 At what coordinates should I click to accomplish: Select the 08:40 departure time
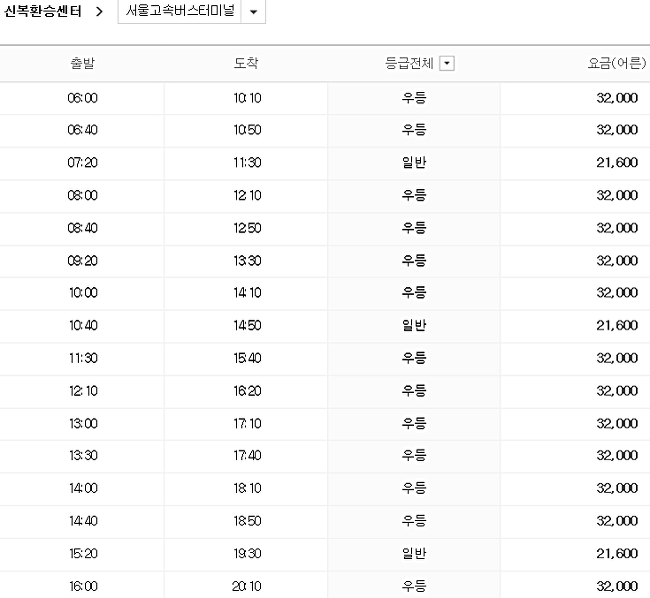pos(82,228)
